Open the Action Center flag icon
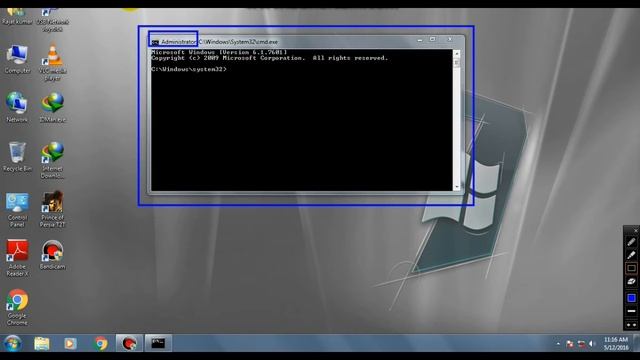 (570, 344)
